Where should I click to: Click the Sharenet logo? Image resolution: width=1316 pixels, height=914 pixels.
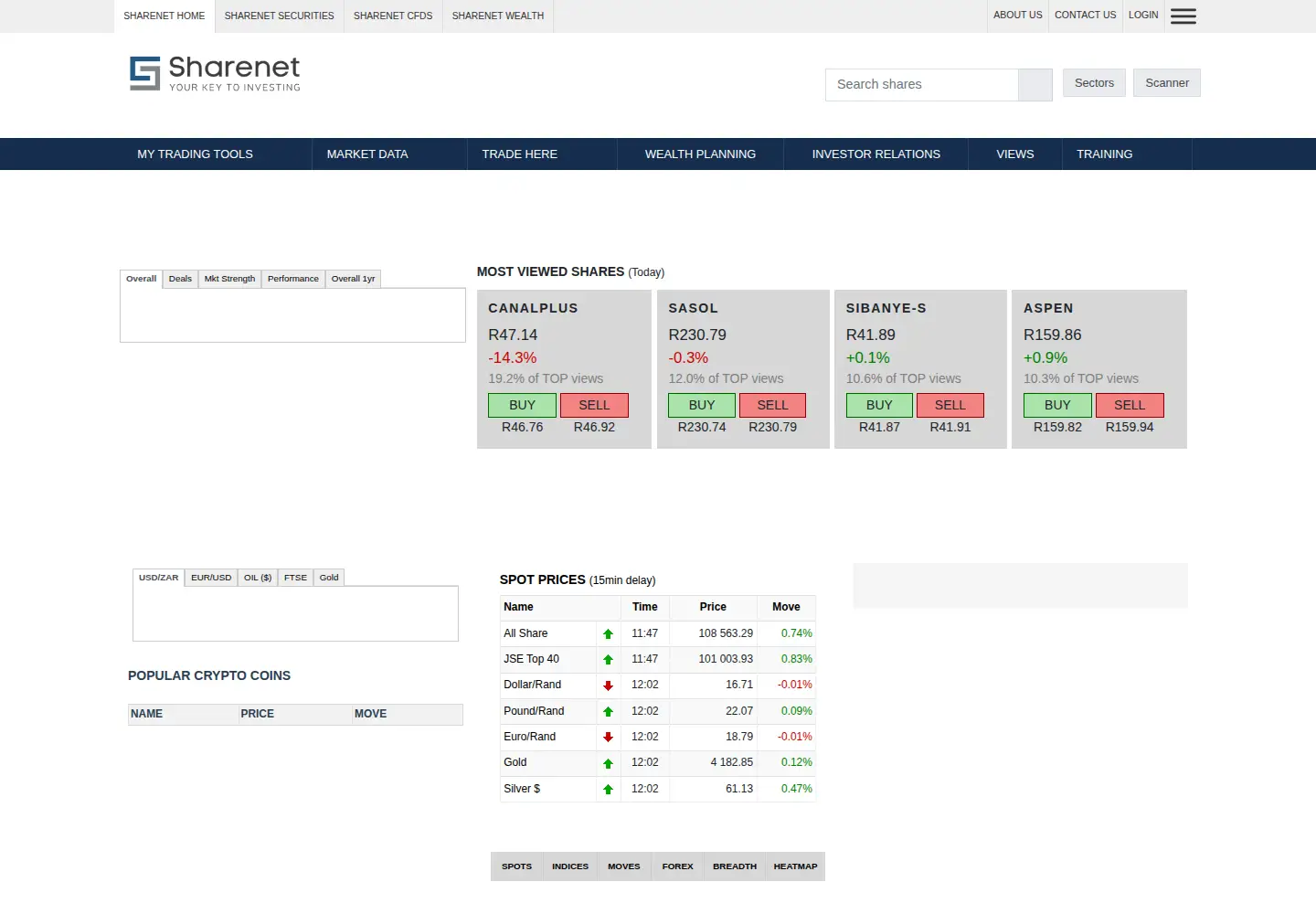[x=215, y=73]
